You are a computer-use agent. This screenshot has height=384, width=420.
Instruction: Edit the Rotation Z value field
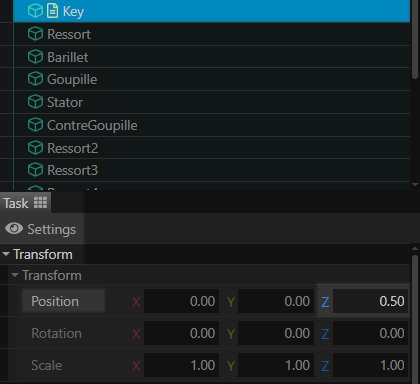(370, 333)
